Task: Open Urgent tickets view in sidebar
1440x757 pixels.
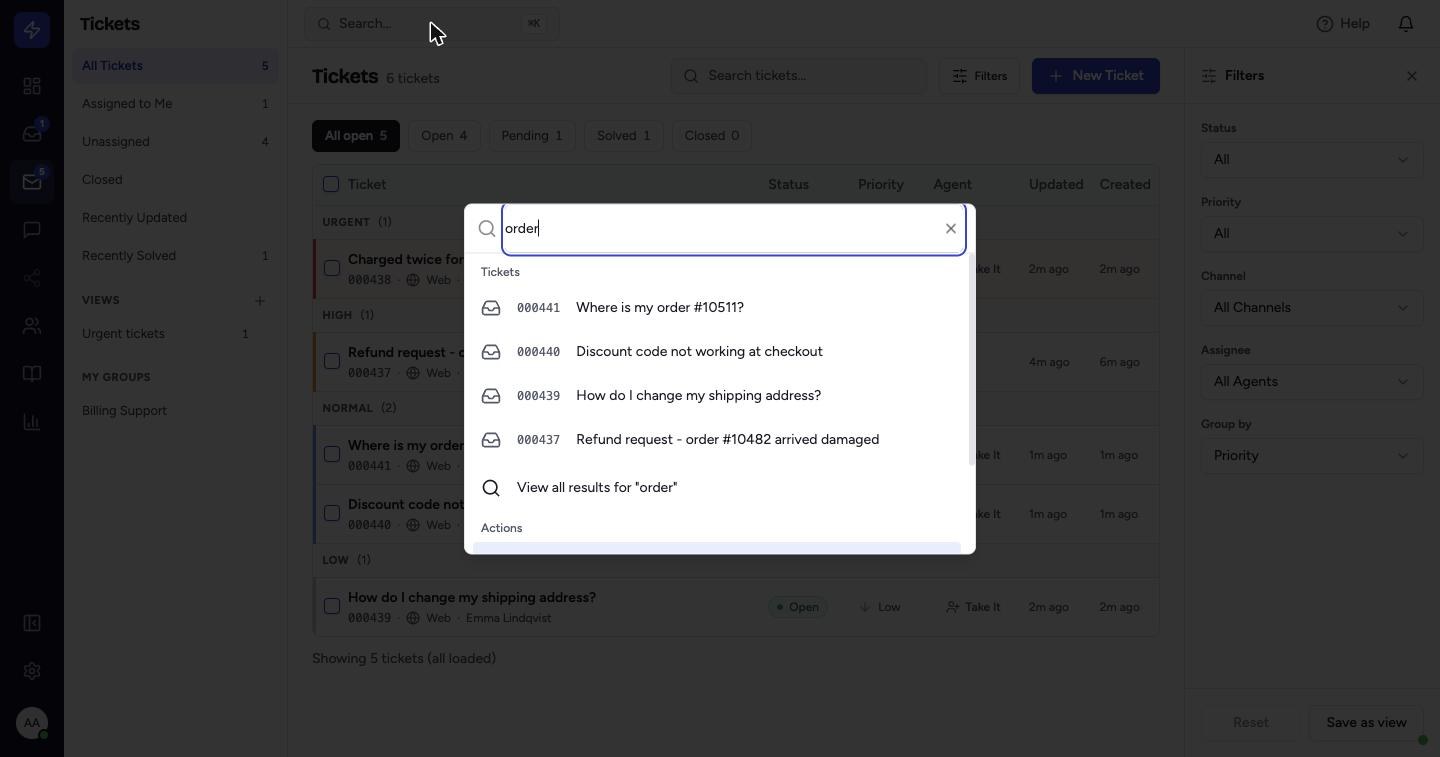Action: 176,334
